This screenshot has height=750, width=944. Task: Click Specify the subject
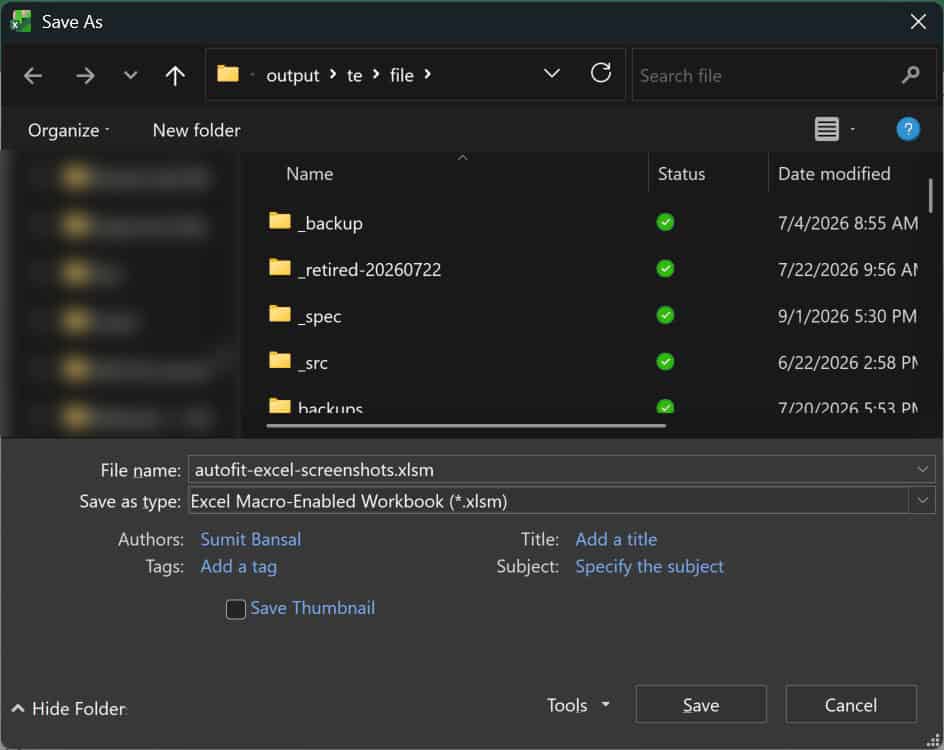pos(649,567)
